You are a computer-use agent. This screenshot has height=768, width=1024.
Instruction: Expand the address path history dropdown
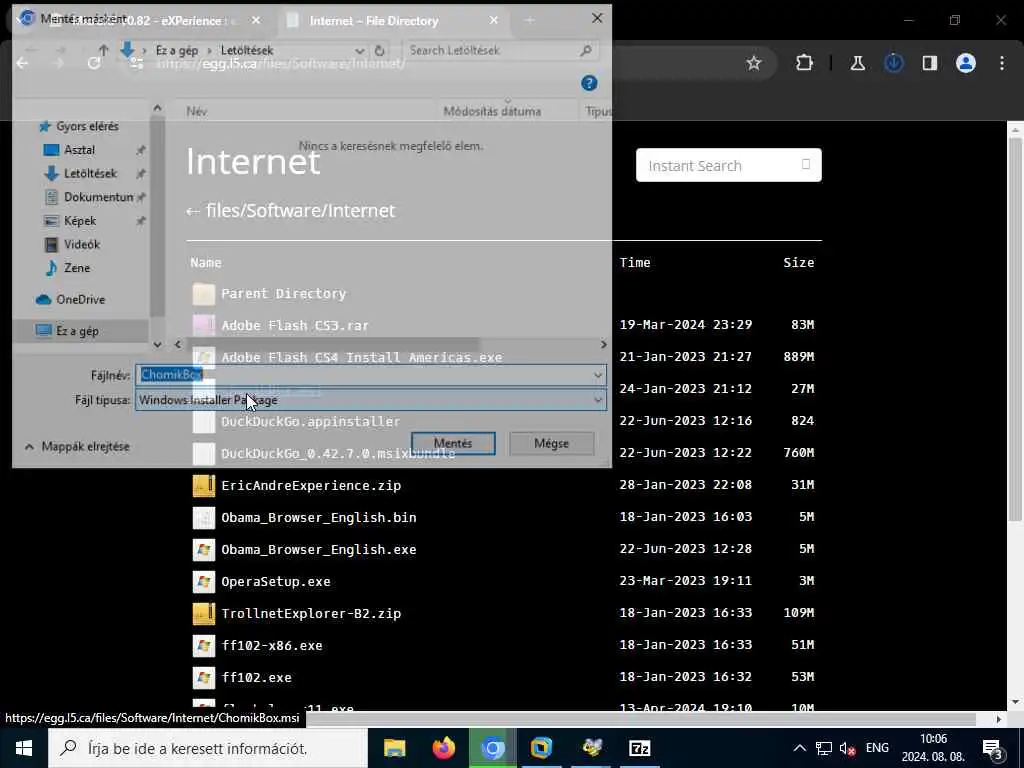359,50
